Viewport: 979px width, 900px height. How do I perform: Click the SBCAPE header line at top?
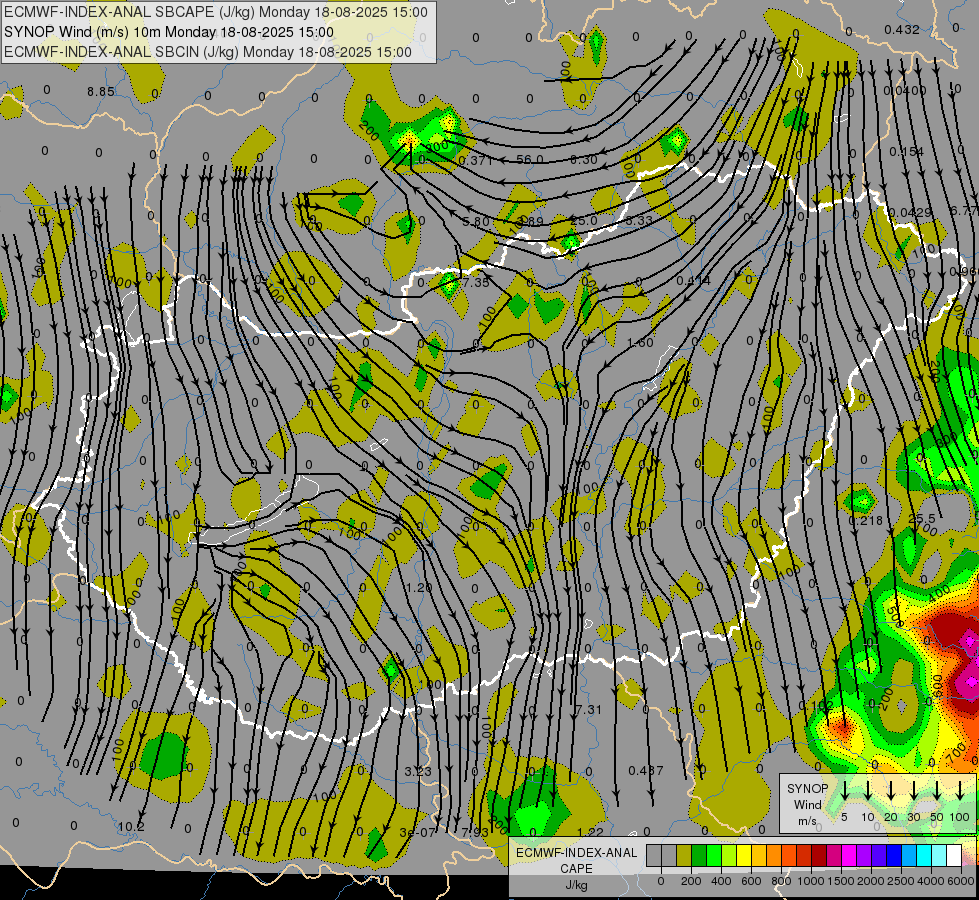click(x=216, y=12)
